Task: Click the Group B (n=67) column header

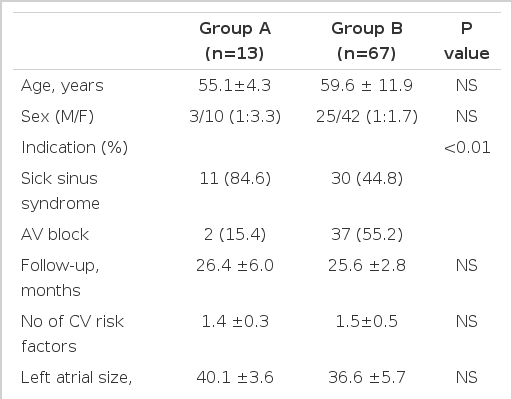Action: coord(367,41)
